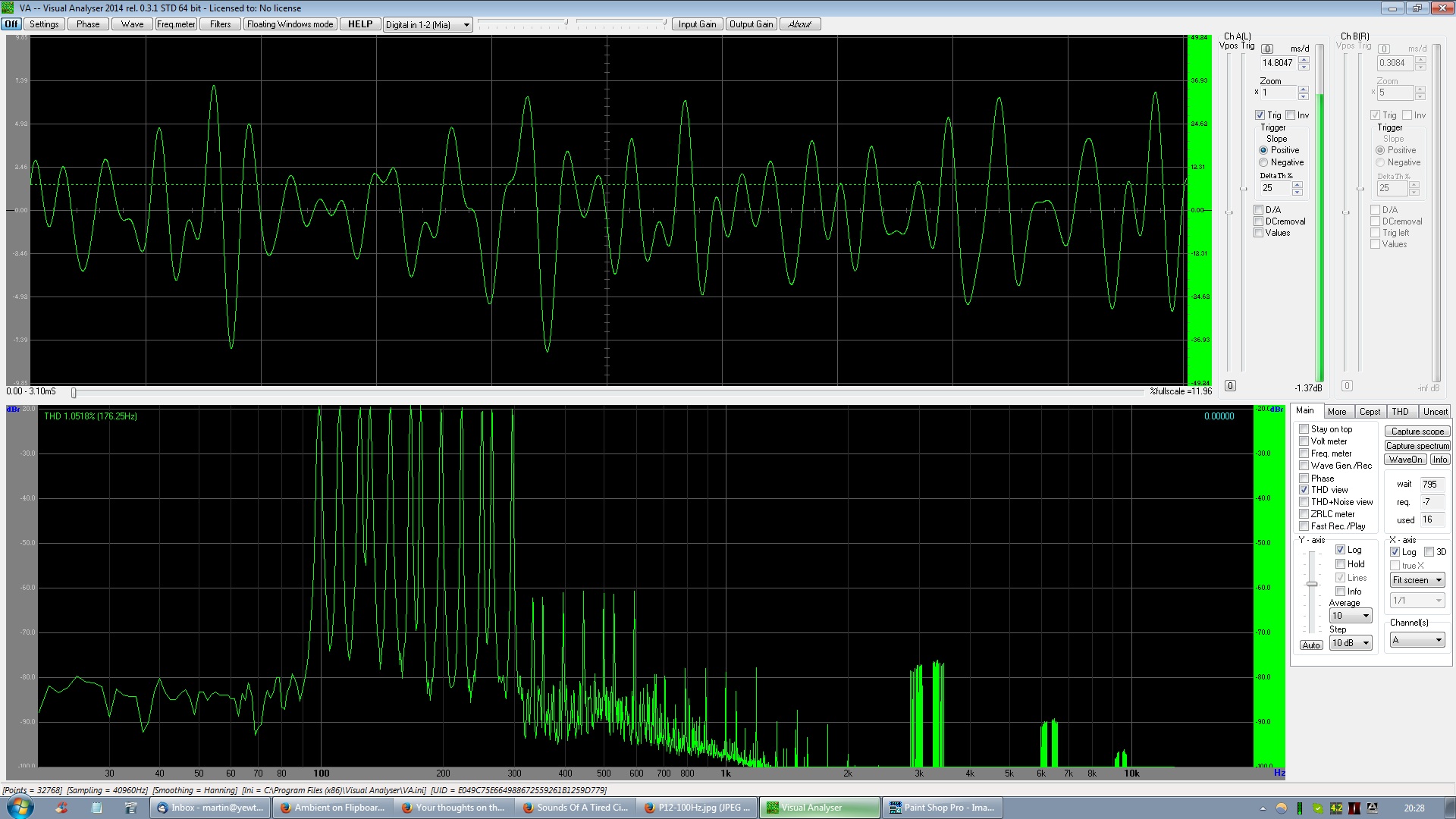Enable the Volt meter checkbox
1456x819 pixels.
point(1304,441)
